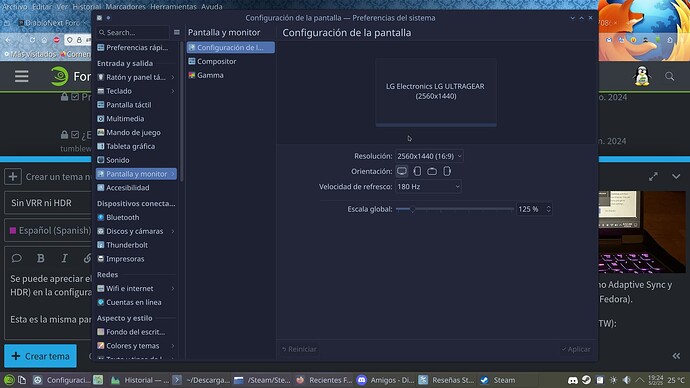Open Accesibilidad settings
690x388 pixels.
[x=136, y=187]
